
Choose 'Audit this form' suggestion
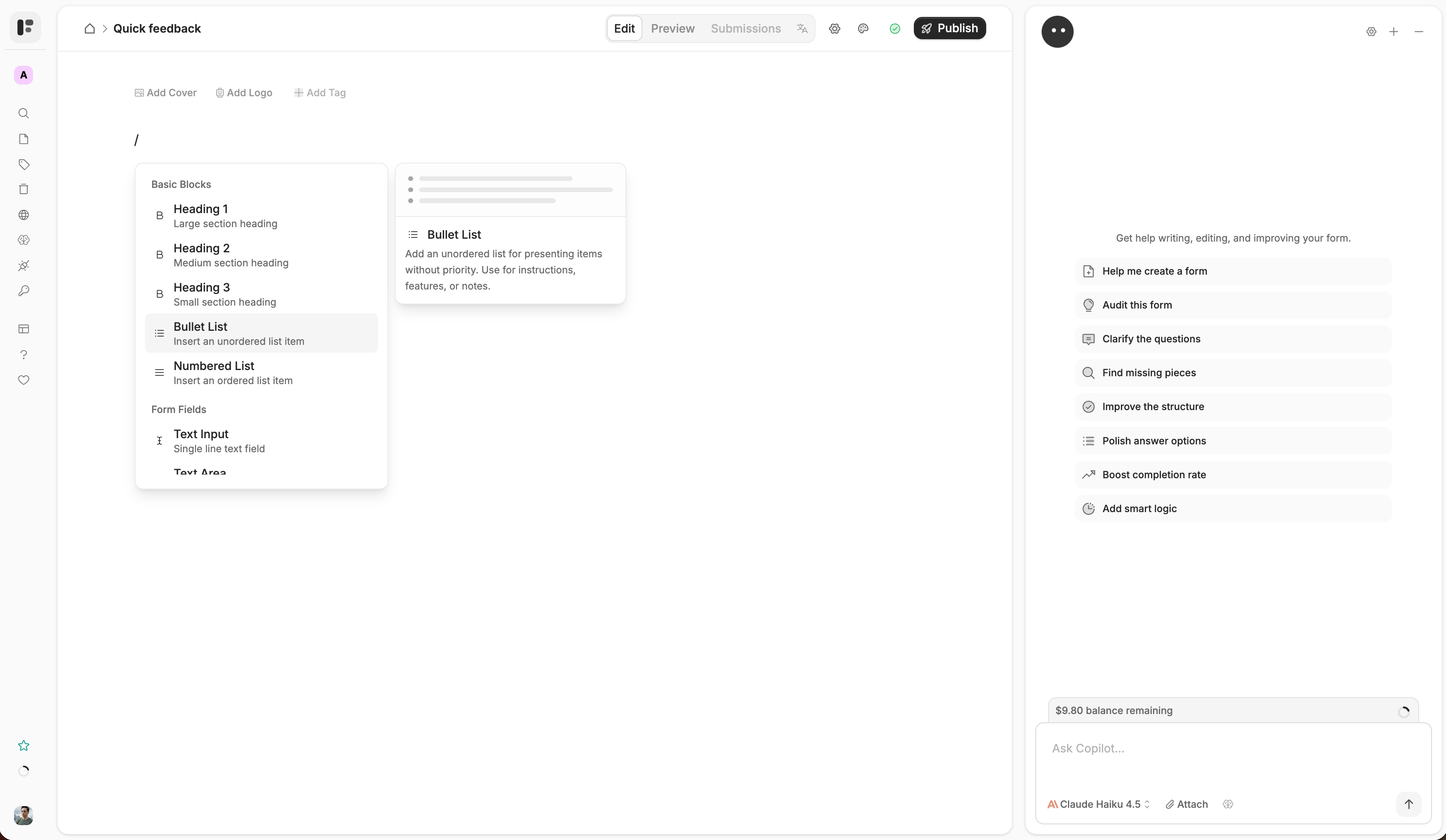[x=1232, y=305]
